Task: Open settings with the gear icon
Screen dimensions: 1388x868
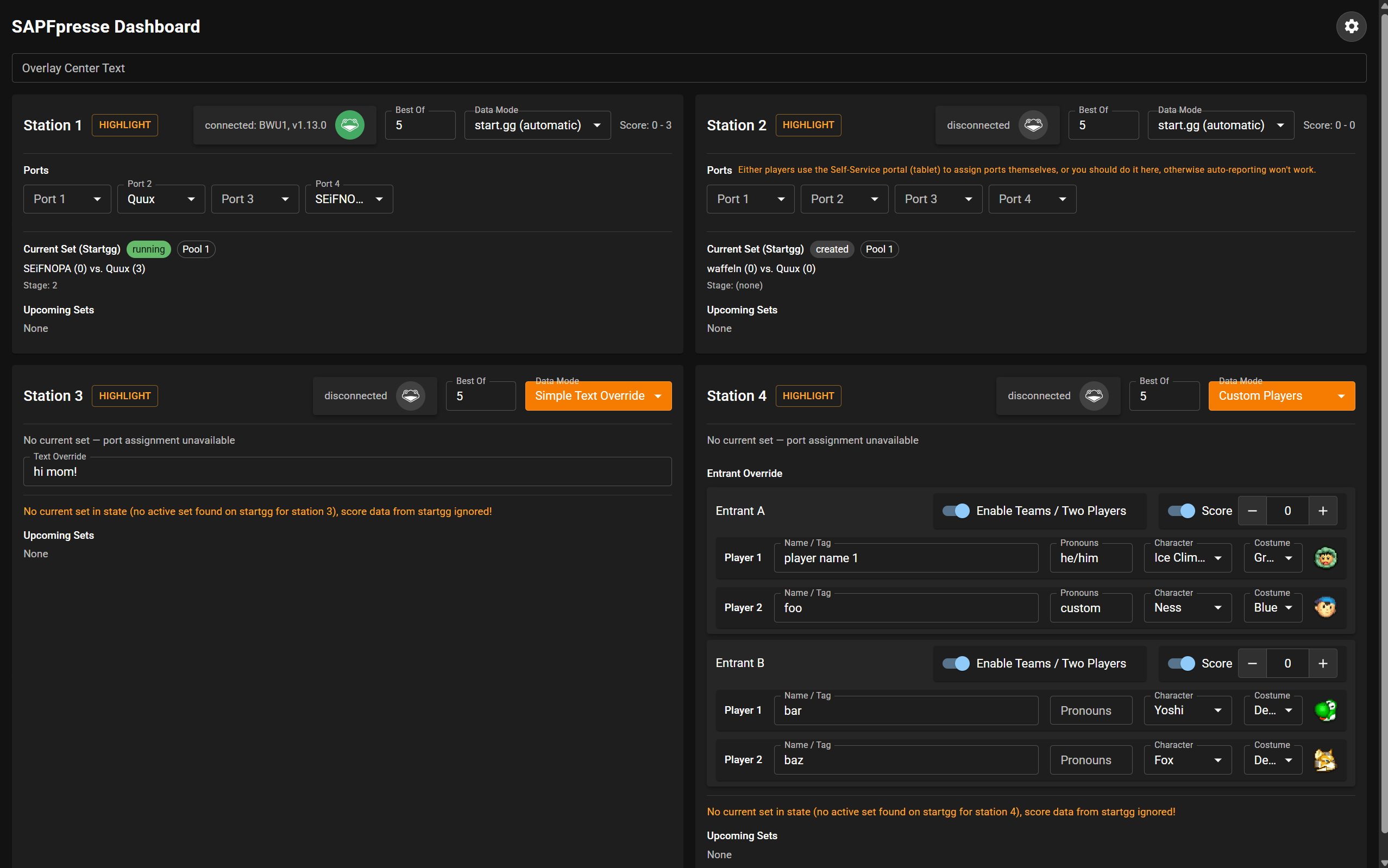Action: [x=1351, y=27]
